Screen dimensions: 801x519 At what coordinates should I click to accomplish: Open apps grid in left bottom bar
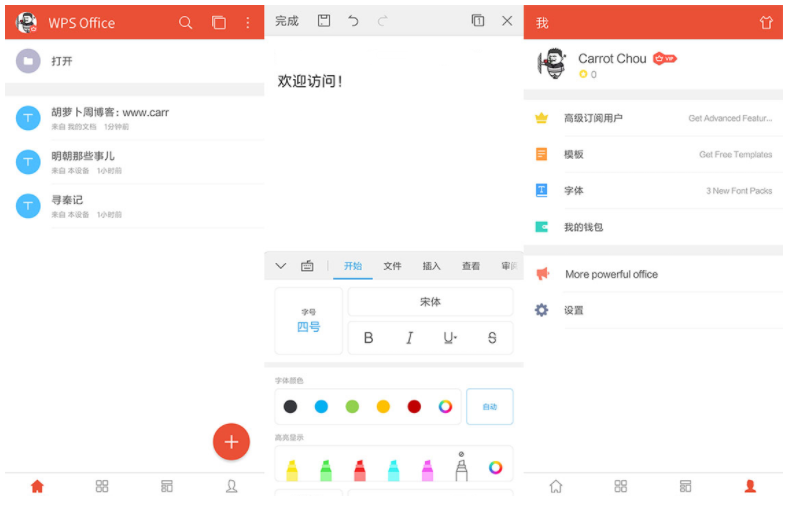point(102,486)
